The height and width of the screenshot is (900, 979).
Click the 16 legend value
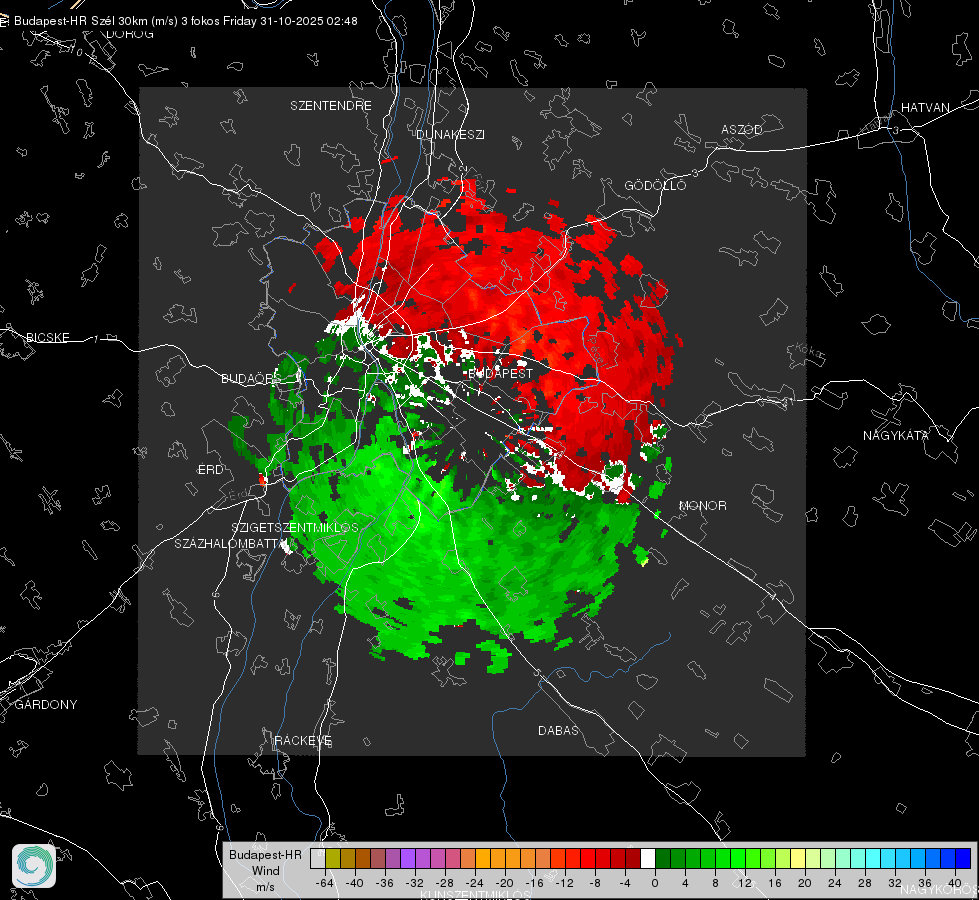pyautogui.click(x=775, y=883)
